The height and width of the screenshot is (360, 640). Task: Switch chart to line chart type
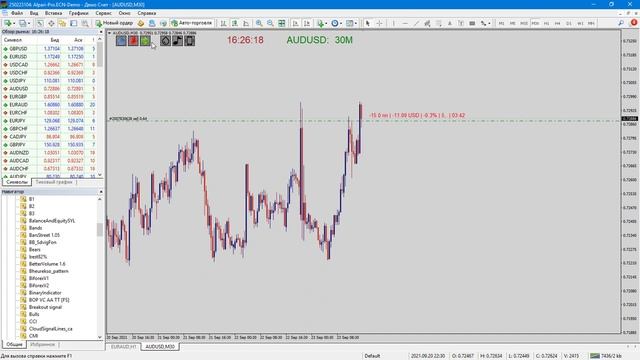(246, 23)
